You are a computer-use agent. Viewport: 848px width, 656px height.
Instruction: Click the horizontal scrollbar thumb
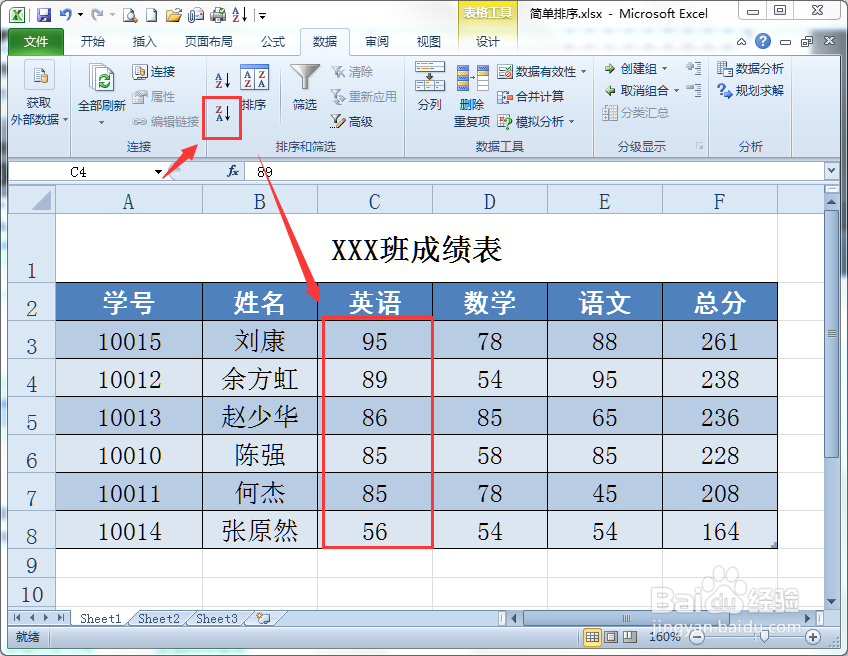coord(626,618)
